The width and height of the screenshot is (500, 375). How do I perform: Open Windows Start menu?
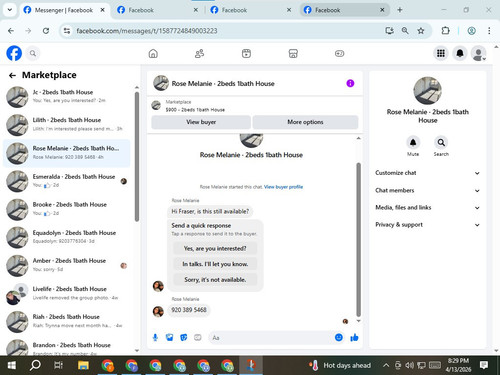pos(12,365)
